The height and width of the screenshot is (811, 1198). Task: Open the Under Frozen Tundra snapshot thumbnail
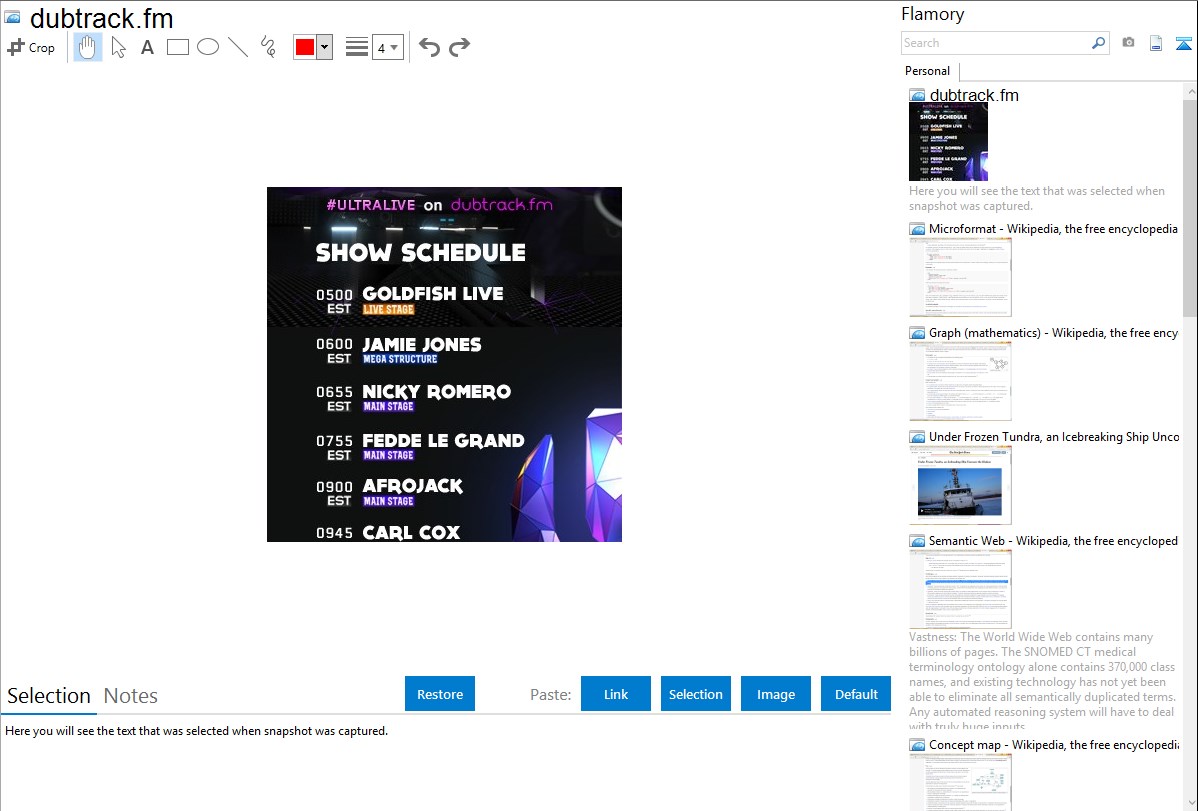coord(960,485)
